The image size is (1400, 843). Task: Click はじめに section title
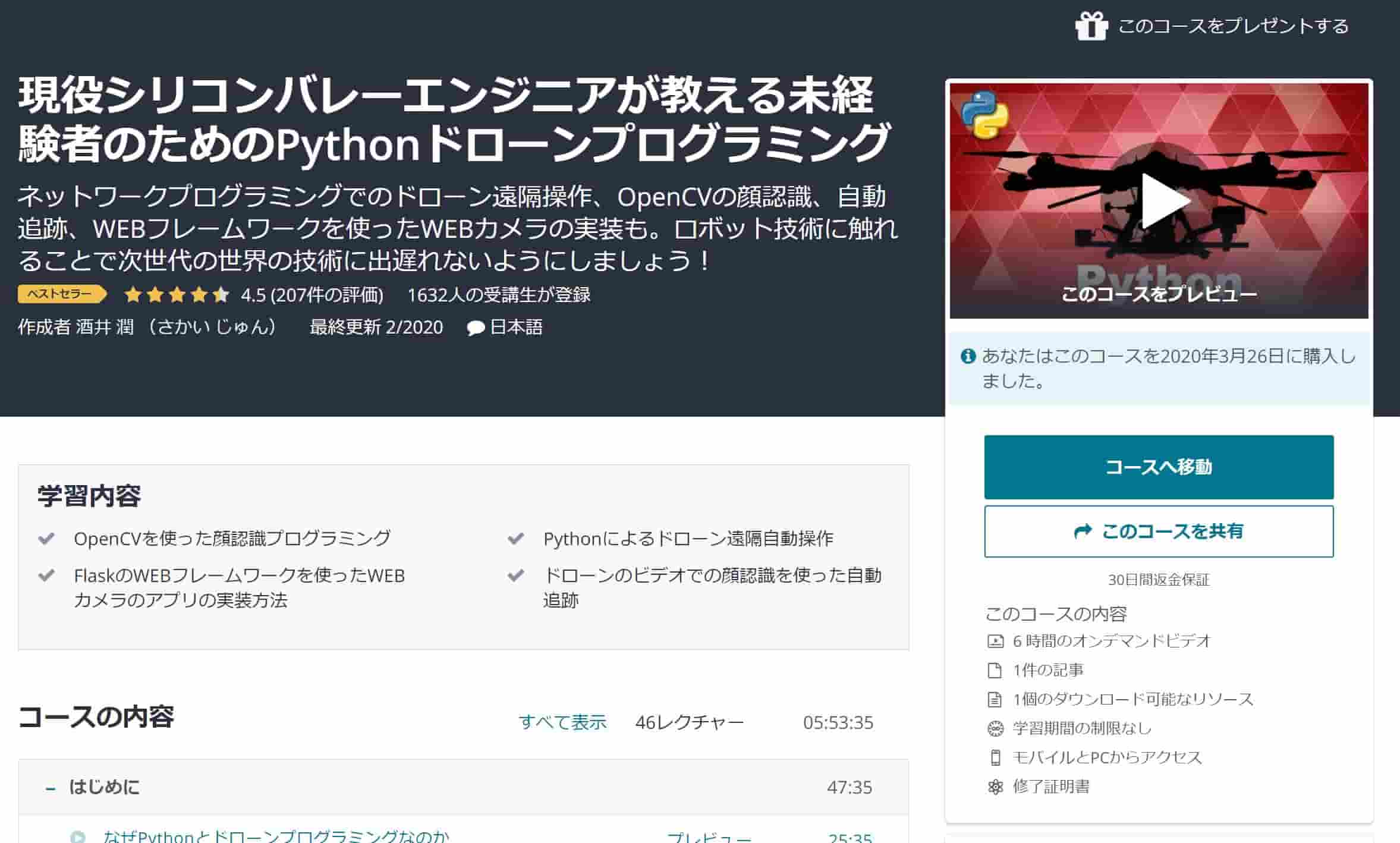click(104, 787)
